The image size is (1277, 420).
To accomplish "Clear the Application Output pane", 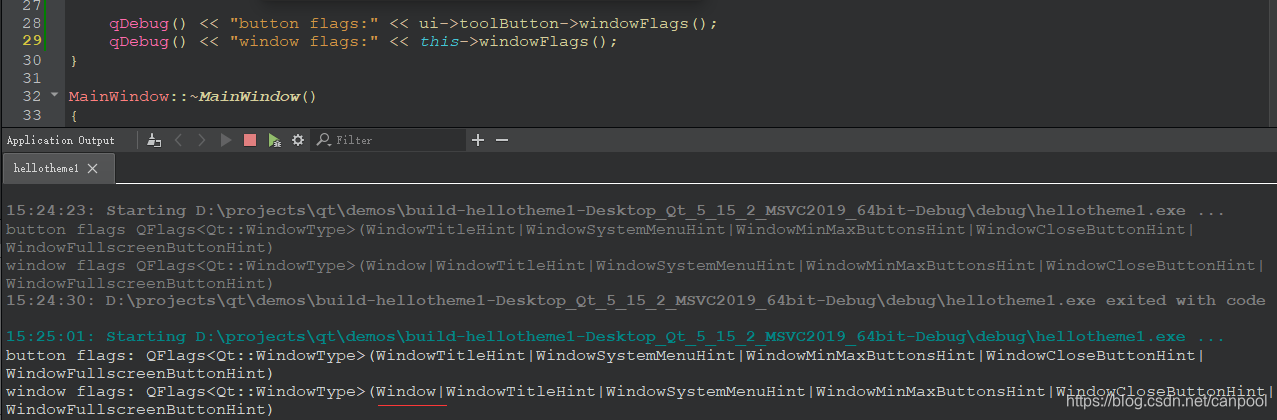I will coord(154,141).
